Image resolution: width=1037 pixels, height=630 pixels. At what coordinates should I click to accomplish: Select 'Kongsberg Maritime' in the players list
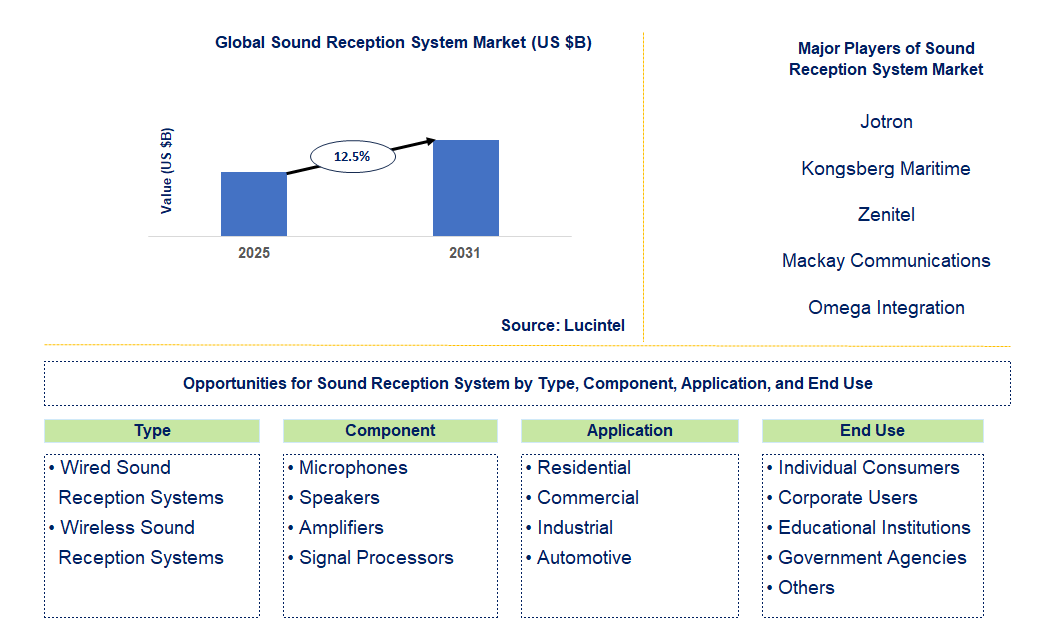pyautogui.click(x=886, y=169)
